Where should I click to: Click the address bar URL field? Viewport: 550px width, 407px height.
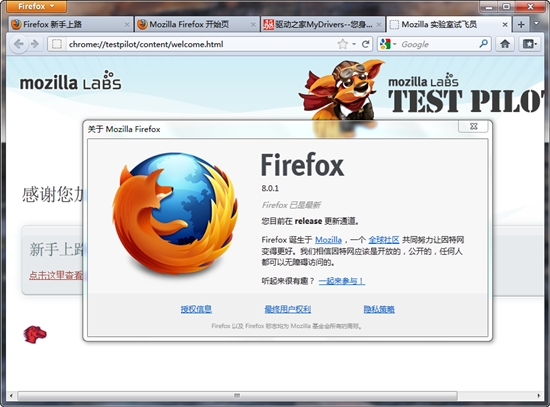[x=200, y=44]
